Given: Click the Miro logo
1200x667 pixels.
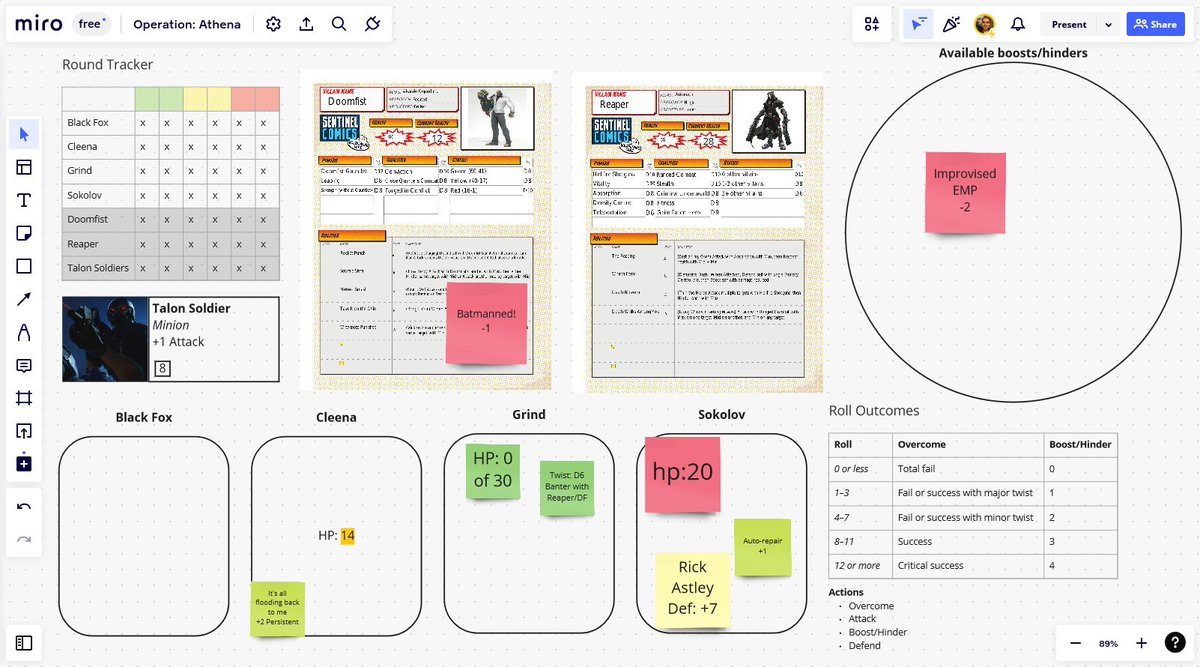Looking at the screenshot, I should (40, 24).
